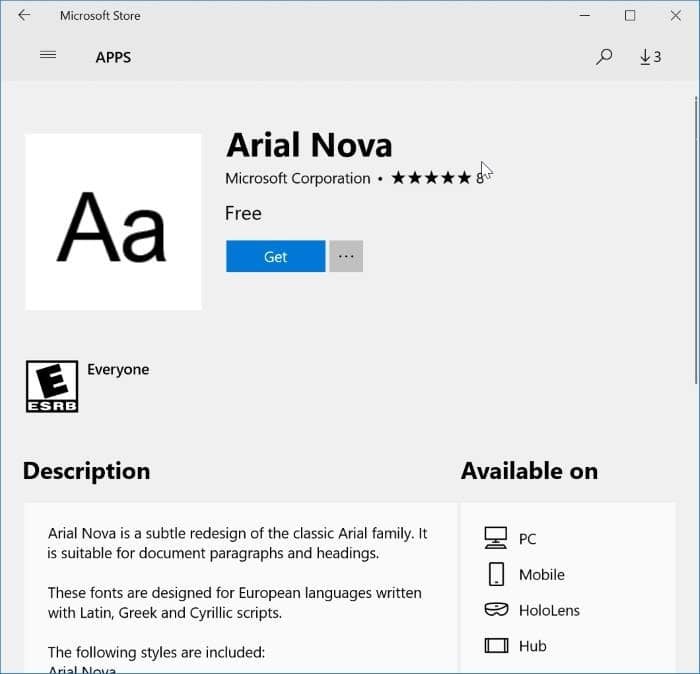This screenshot has height=674, width=700.
Task: Click the Hub device icon
Action: click(x=496, y=645)
